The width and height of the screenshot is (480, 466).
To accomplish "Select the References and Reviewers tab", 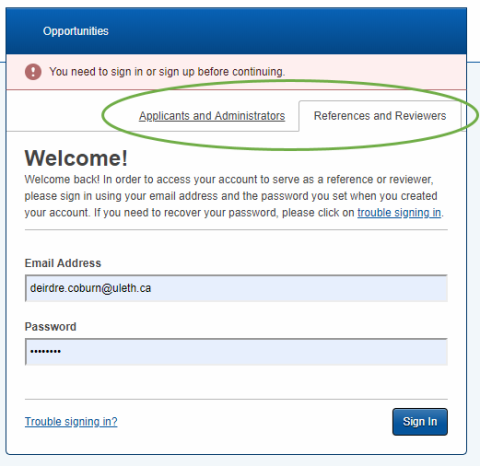I will click(380, 116).
